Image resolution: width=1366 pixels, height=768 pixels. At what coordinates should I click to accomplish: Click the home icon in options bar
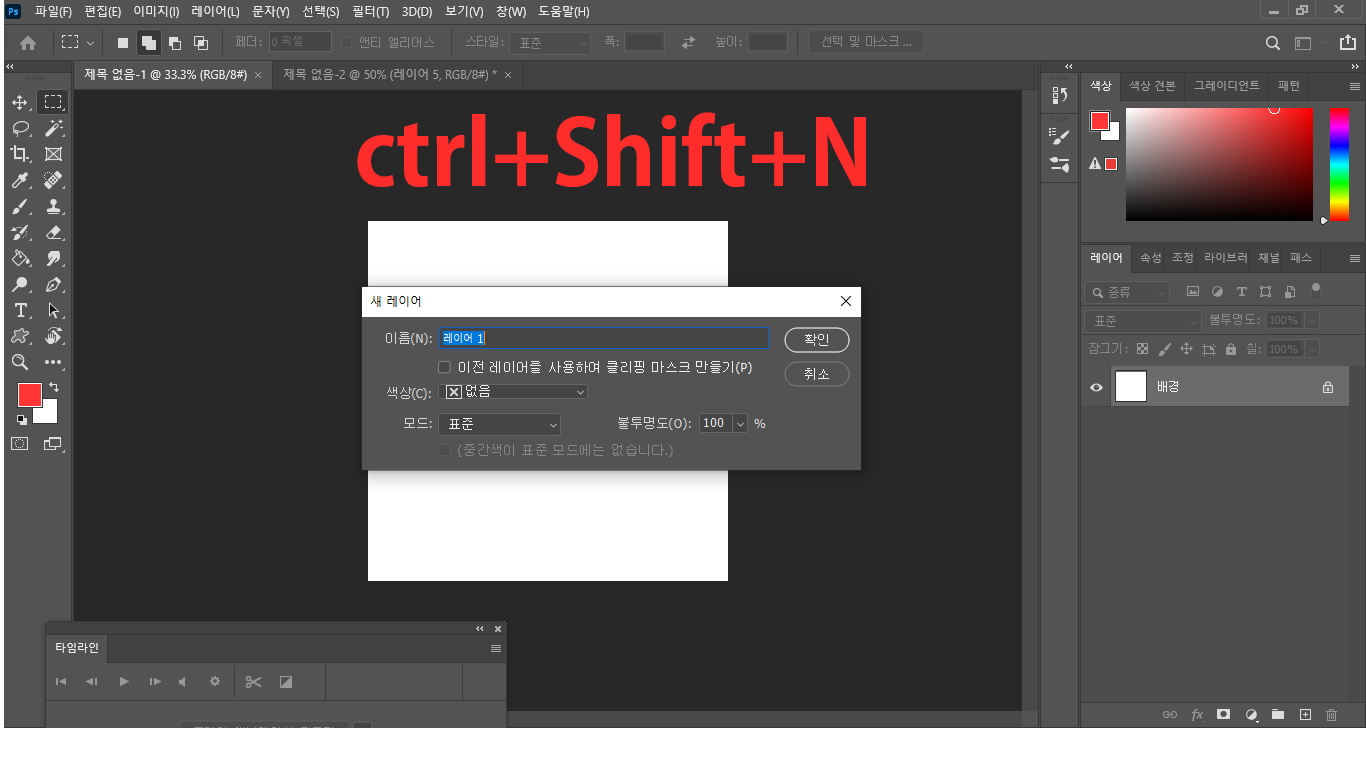tap(28, 43)
